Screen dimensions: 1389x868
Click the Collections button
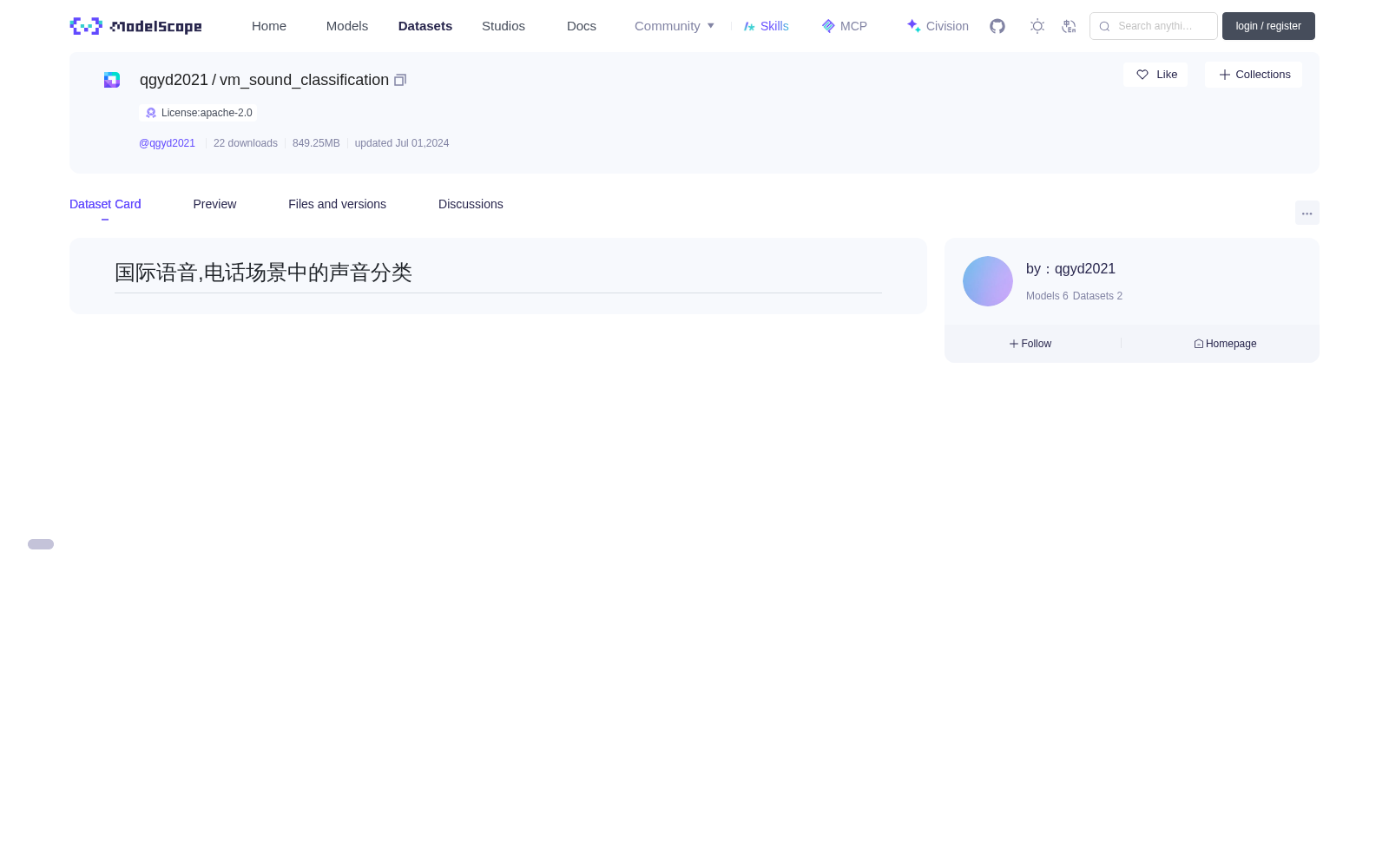click(1254, 75)
